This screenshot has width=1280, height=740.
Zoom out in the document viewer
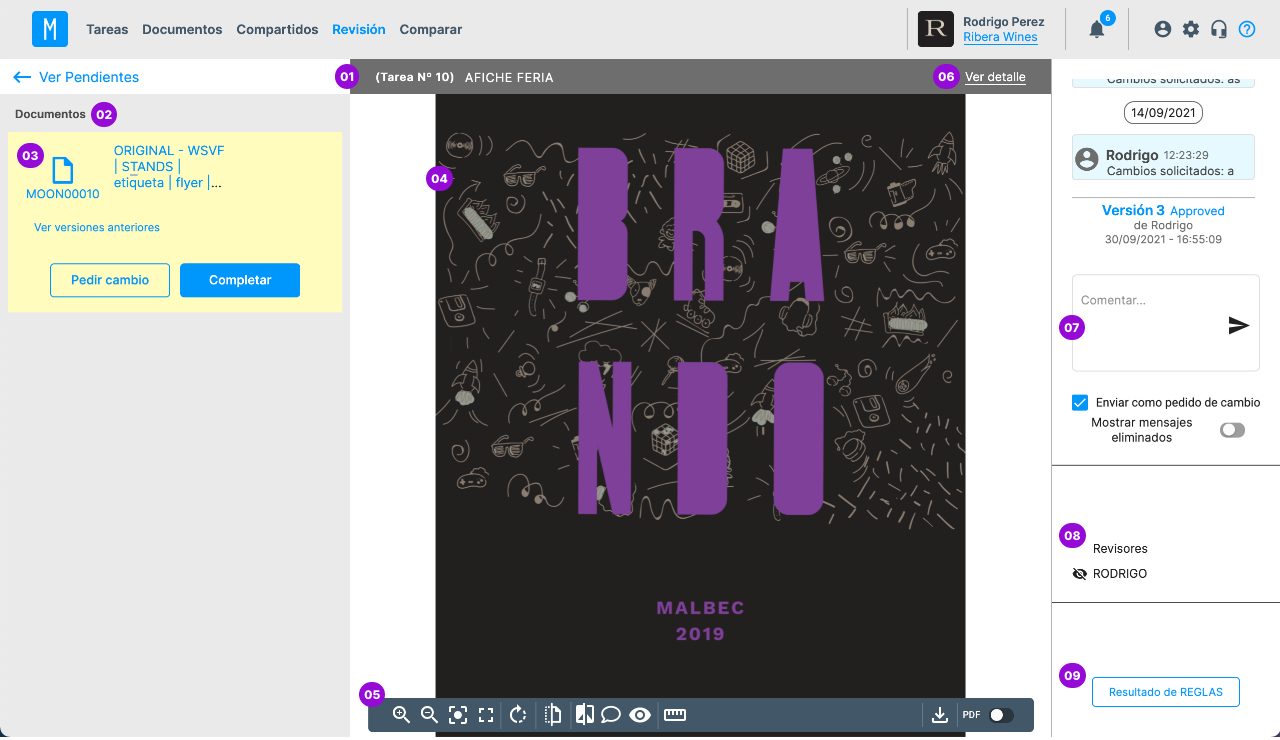click(429, 715)
